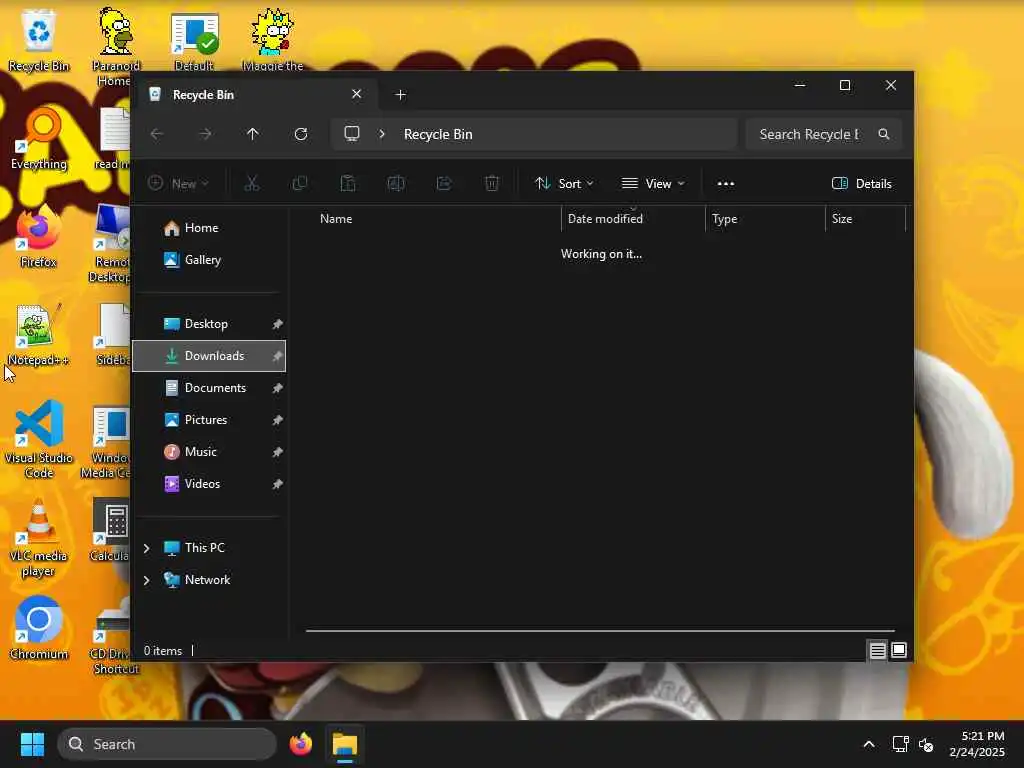Open the Everything search desktop icon
Image resolution: width=1024 pixels, height=768 pixels.
pos(39,138)
